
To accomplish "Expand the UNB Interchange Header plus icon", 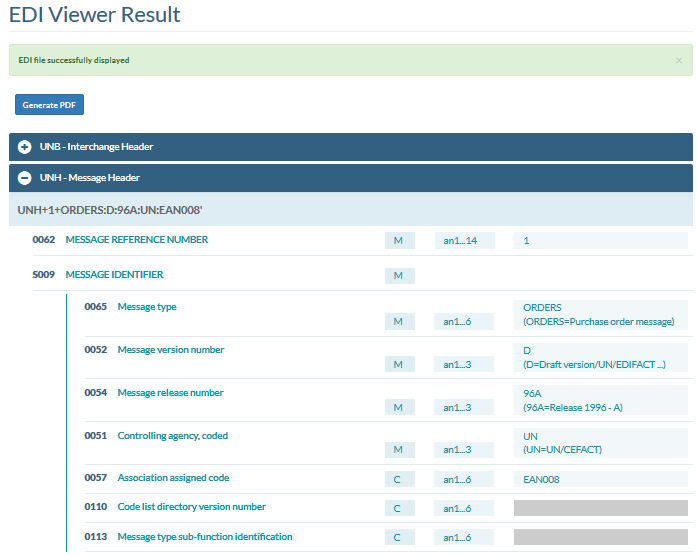I will [25, 147].
